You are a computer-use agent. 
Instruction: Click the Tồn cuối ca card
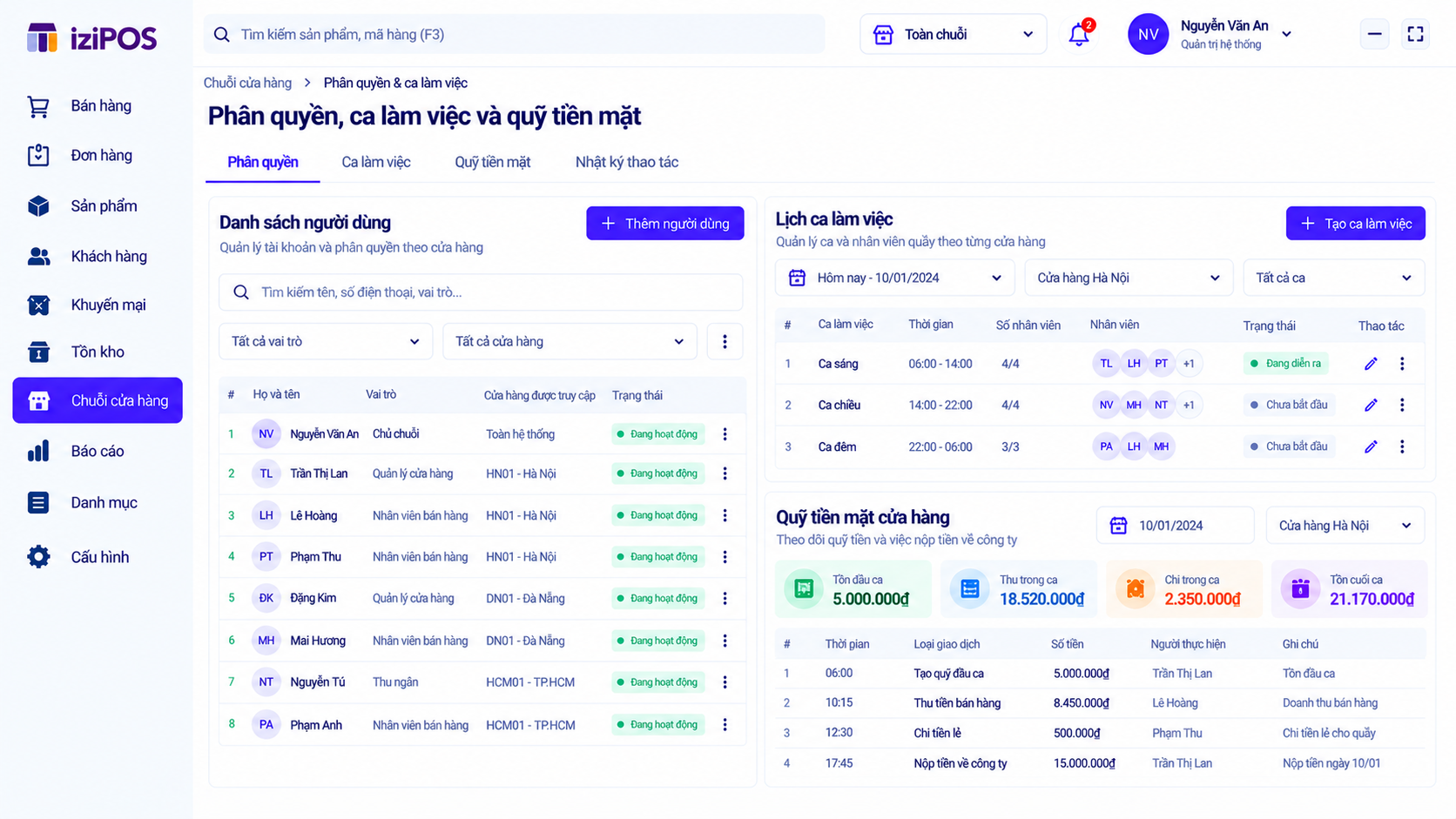(1349, 589)
